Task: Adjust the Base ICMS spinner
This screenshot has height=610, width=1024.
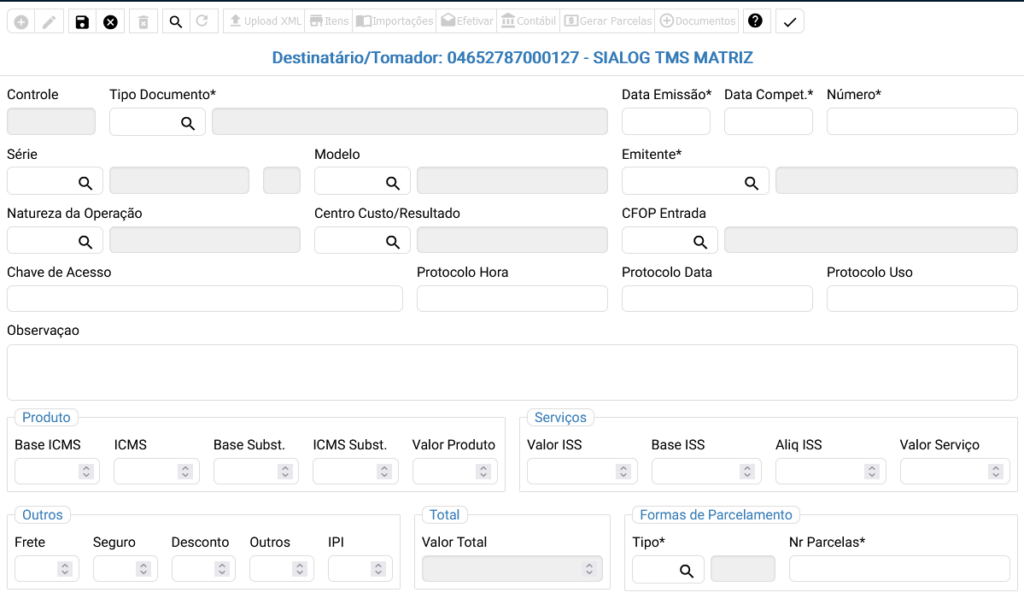Action: click(86, 472)
